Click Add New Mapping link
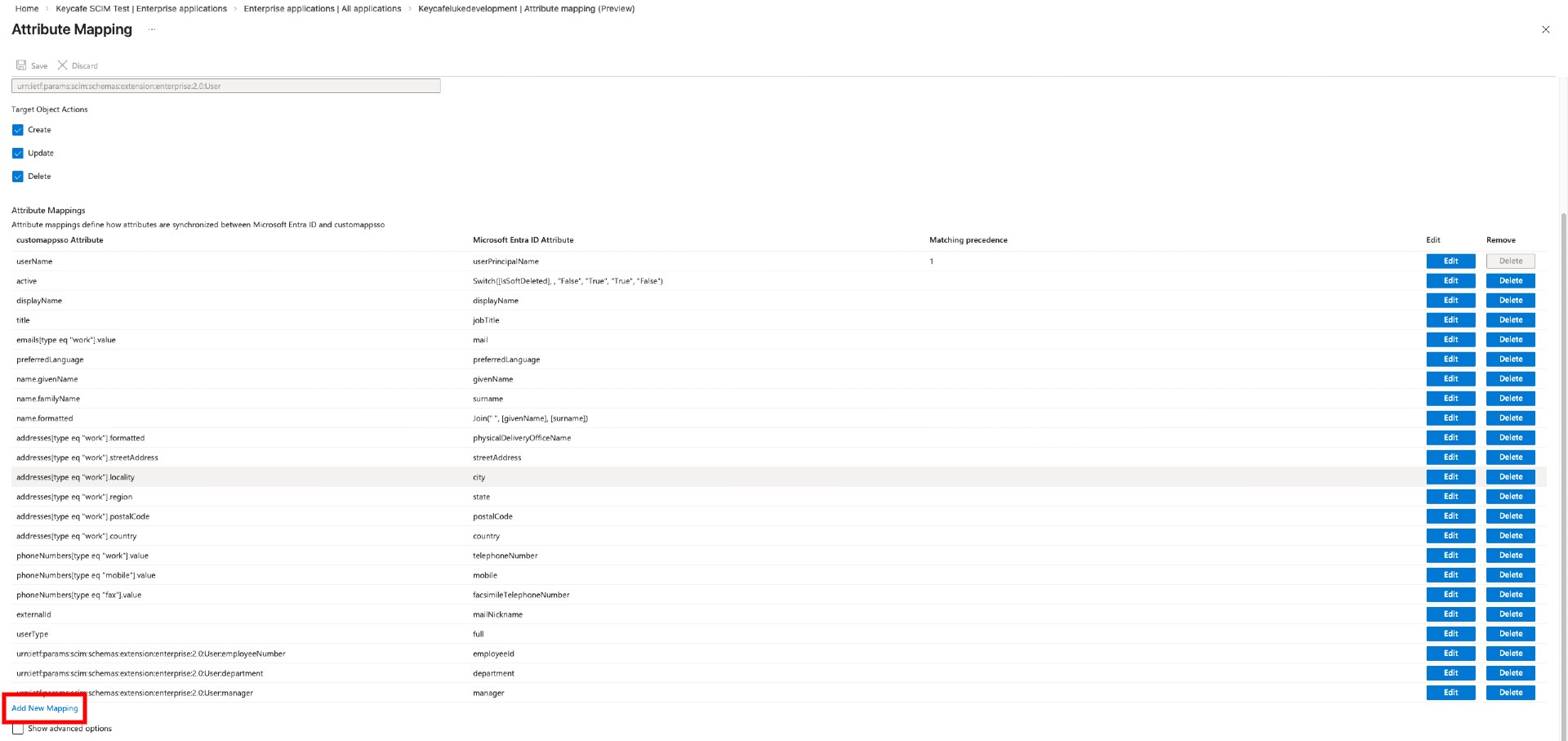This screenshot has width=1568, height=741. coord(45,708)
